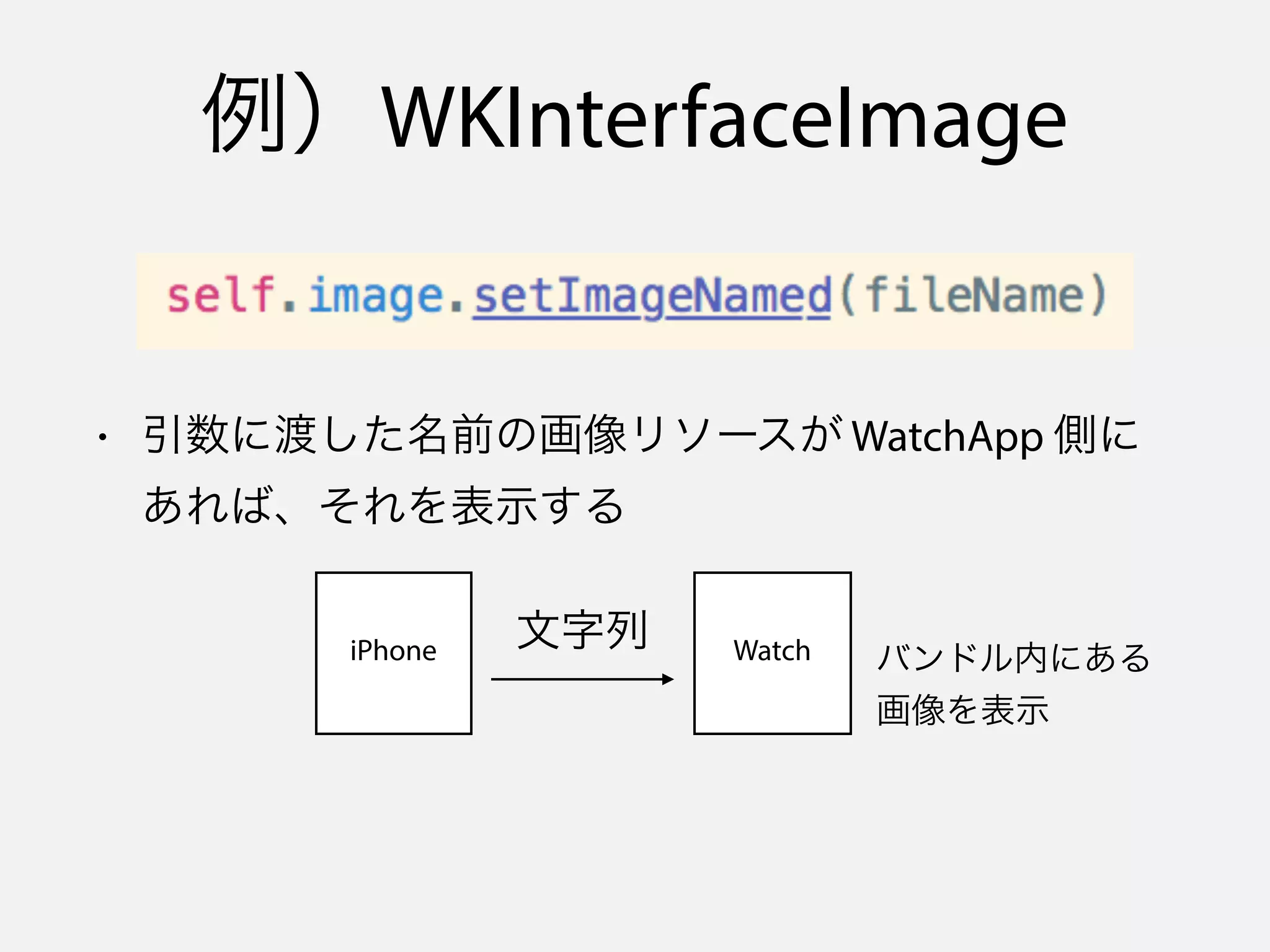Click the line あれば、それを表示する
Image resolution: width=1270 pixels, height=952 pixels.
384,506
